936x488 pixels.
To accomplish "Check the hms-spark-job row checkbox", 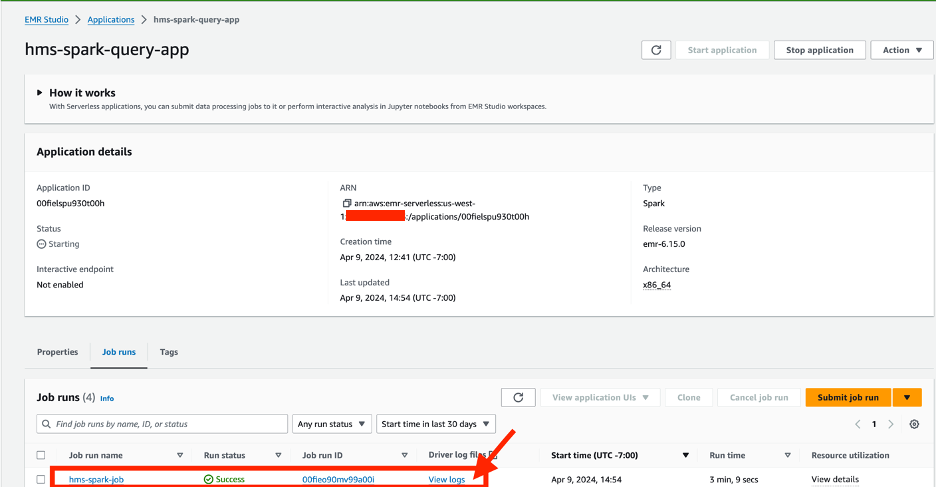I will tap(41, 479).
